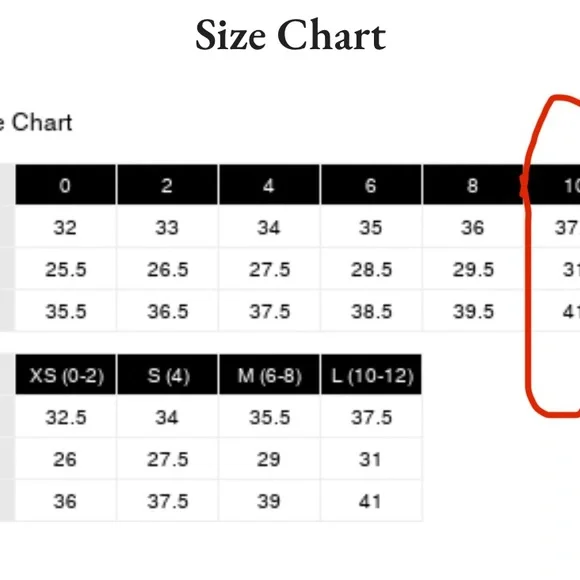The image size is (580, 580).
Task: Click the 31 cell under L (10-12)
Action: click(x=371, y=459)
